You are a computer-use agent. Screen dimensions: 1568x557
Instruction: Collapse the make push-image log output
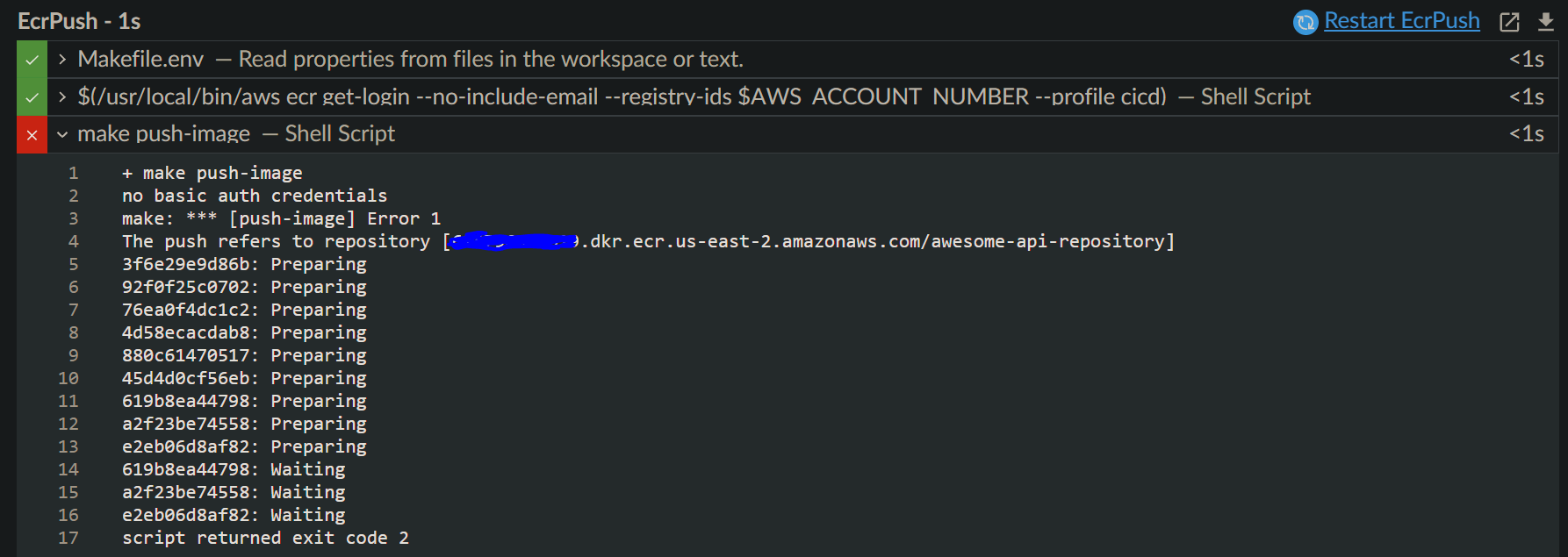tap(61, 134)
